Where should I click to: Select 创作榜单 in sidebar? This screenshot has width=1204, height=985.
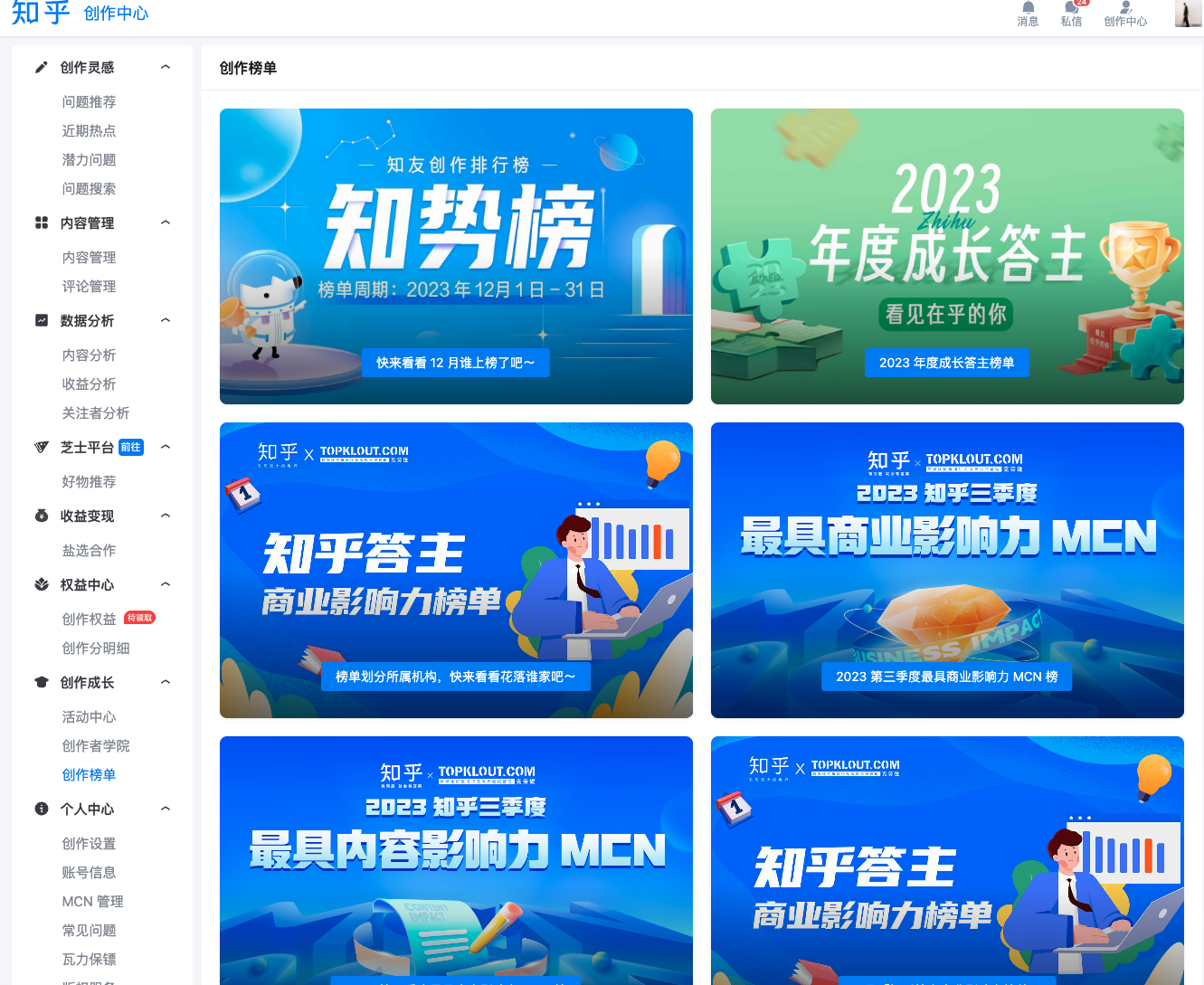[89, 775]
